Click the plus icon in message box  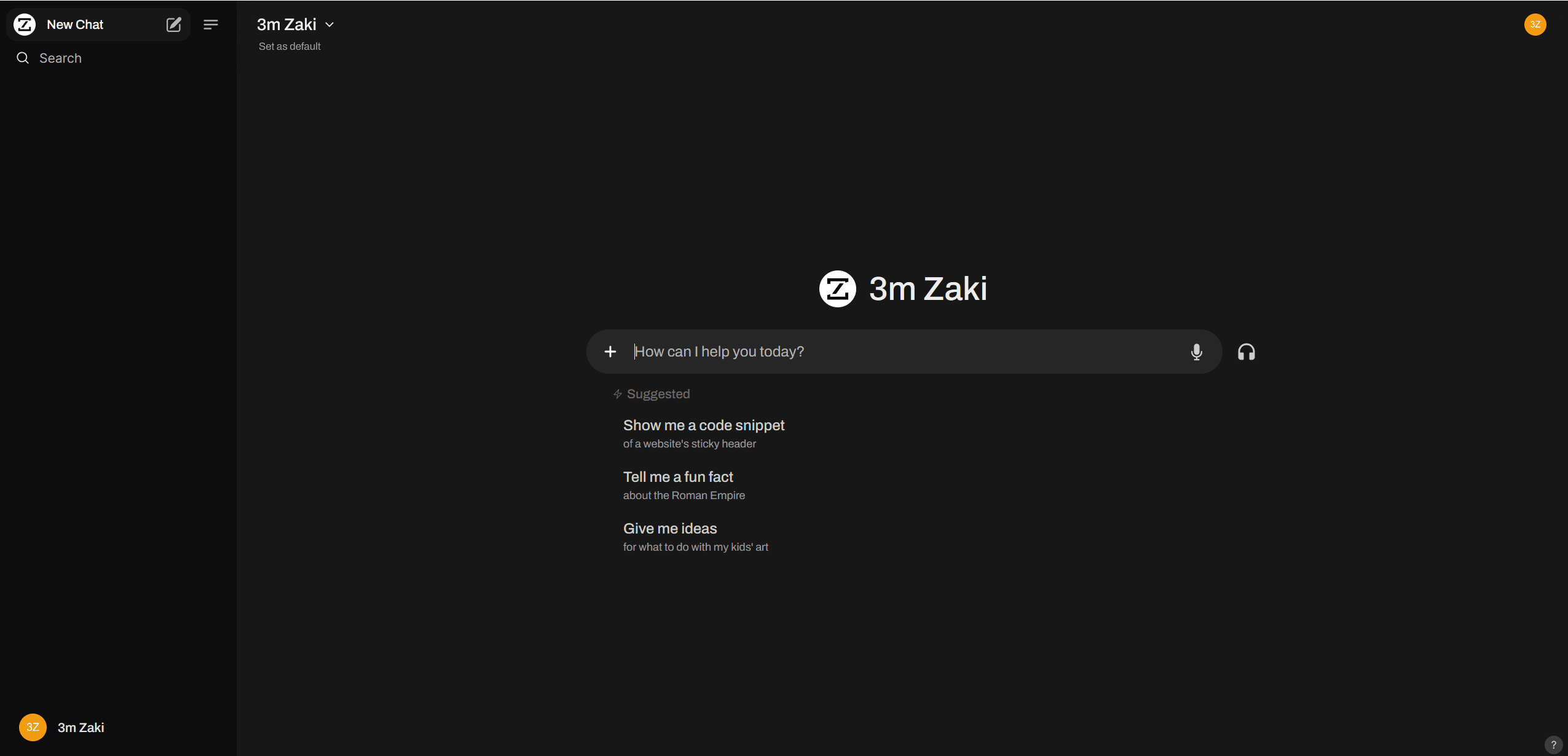[610, 352]
